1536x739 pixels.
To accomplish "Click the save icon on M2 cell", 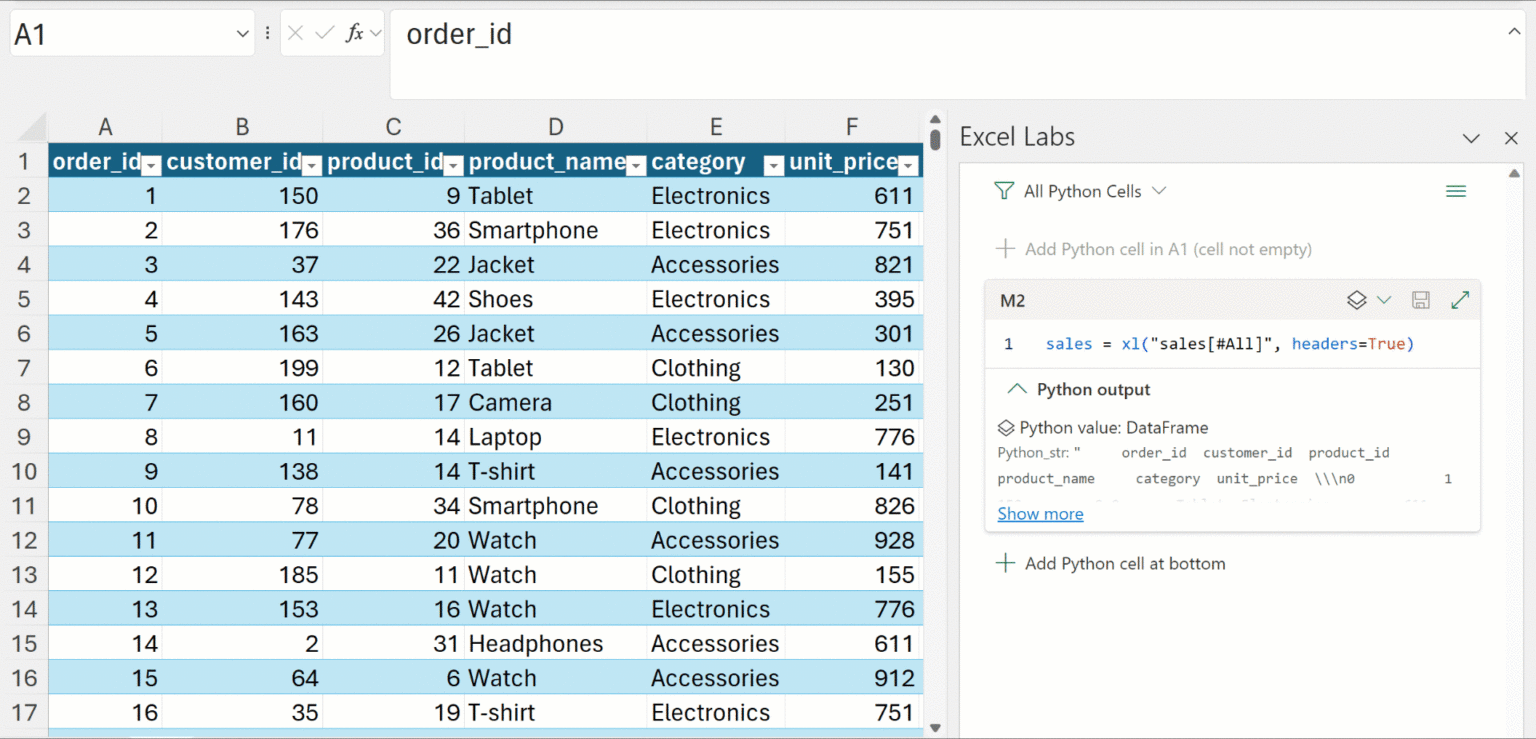I will pyautogui.click(x=1420, y=300).
